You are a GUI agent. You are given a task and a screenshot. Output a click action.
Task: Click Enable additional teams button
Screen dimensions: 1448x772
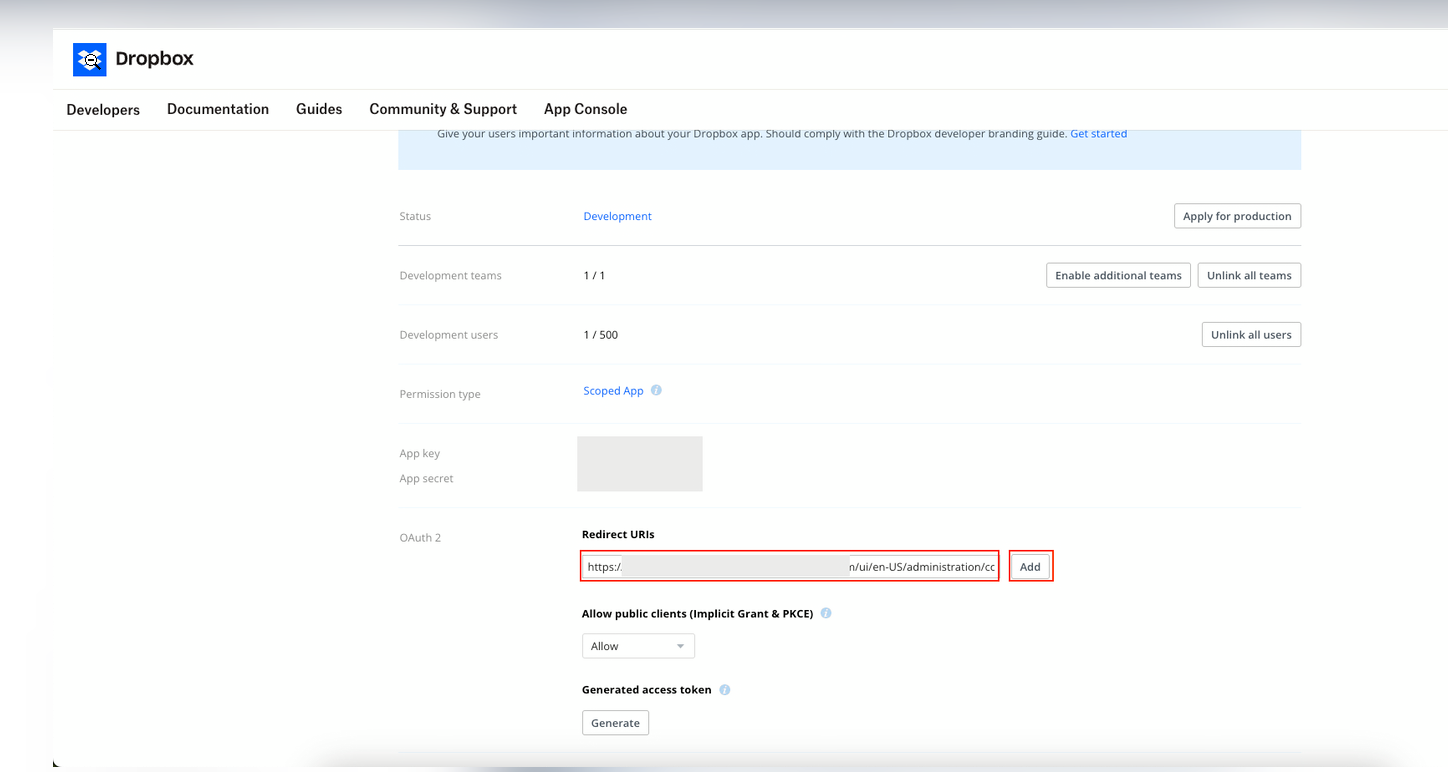click(1118, 276)
